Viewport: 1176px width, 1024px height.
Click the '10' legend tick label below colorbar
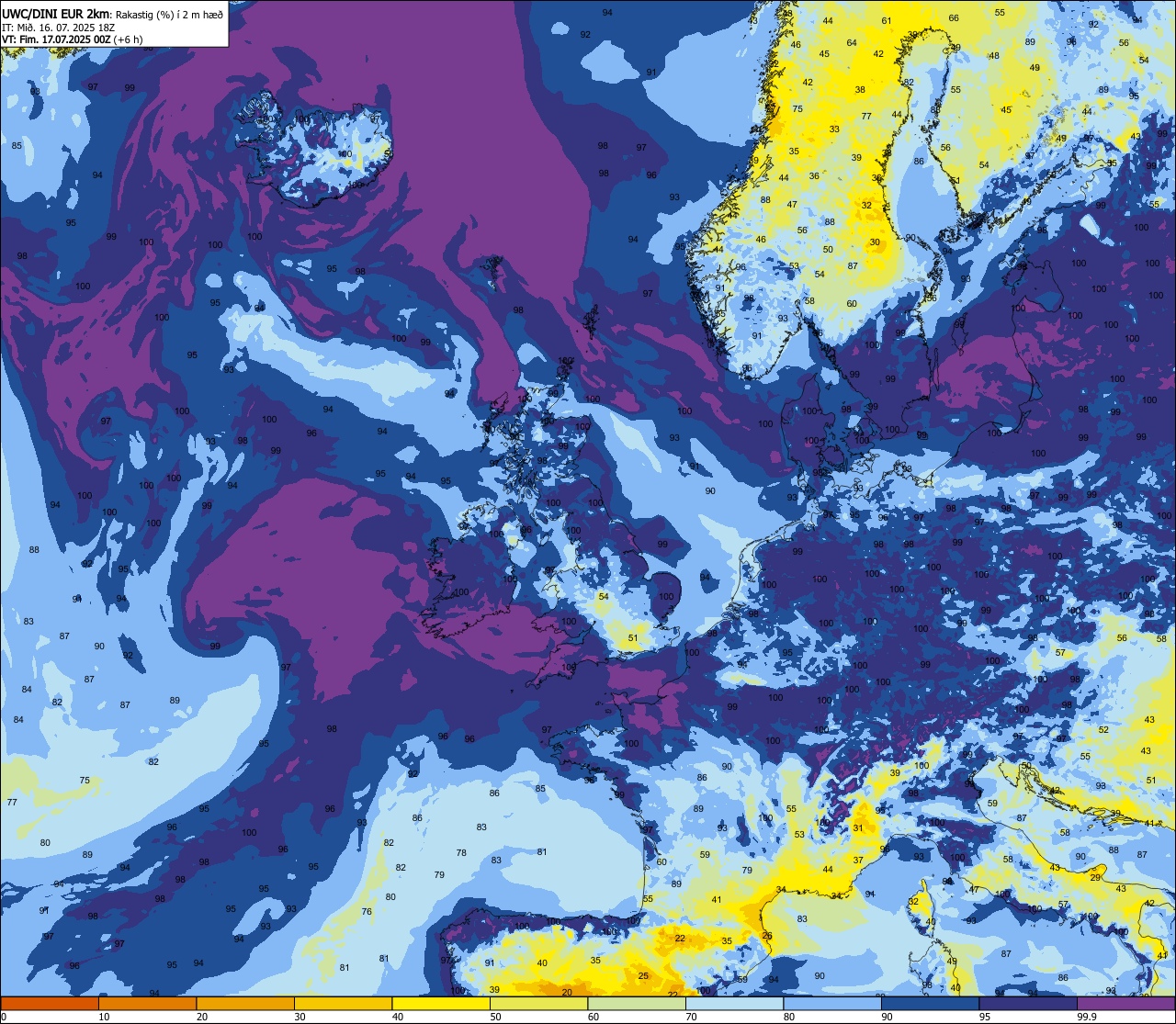pos(105,1017)
